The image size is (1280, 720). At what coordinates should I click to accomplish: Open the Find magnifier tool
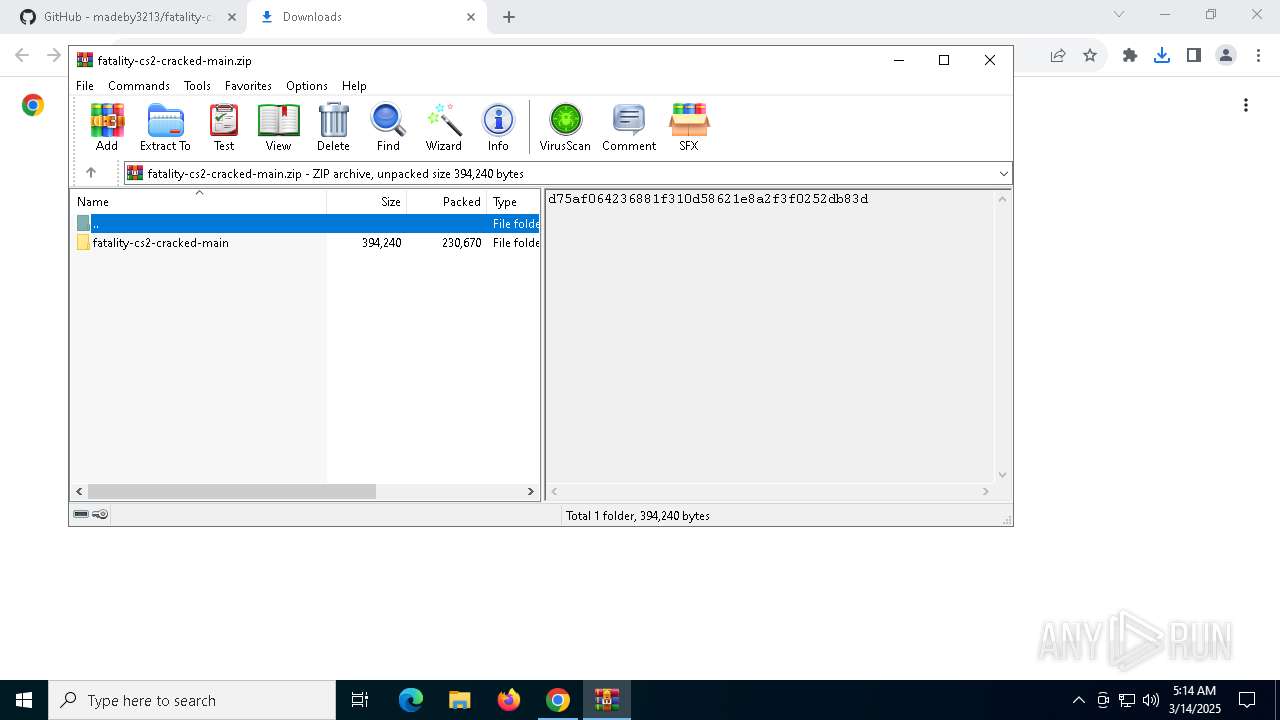click(388, 127)
